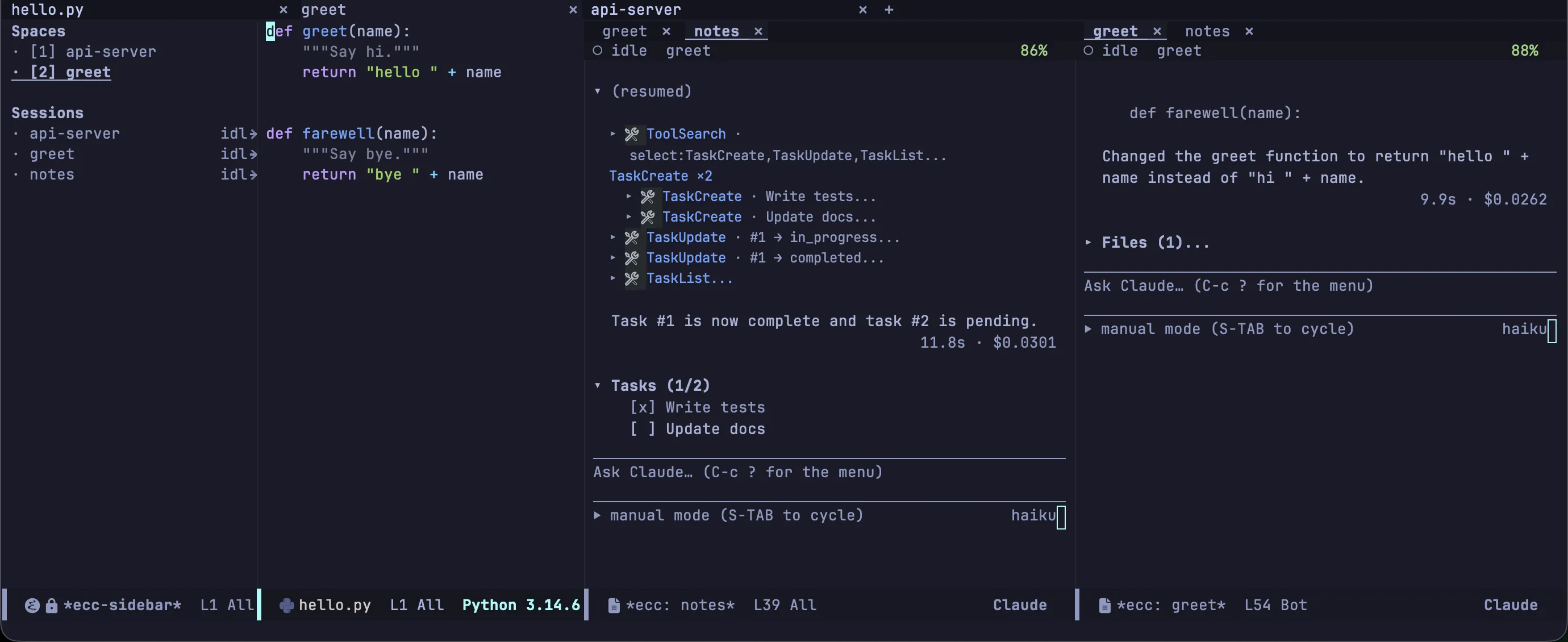
Task: Add a new tab with the plus button
Action: 889,10
